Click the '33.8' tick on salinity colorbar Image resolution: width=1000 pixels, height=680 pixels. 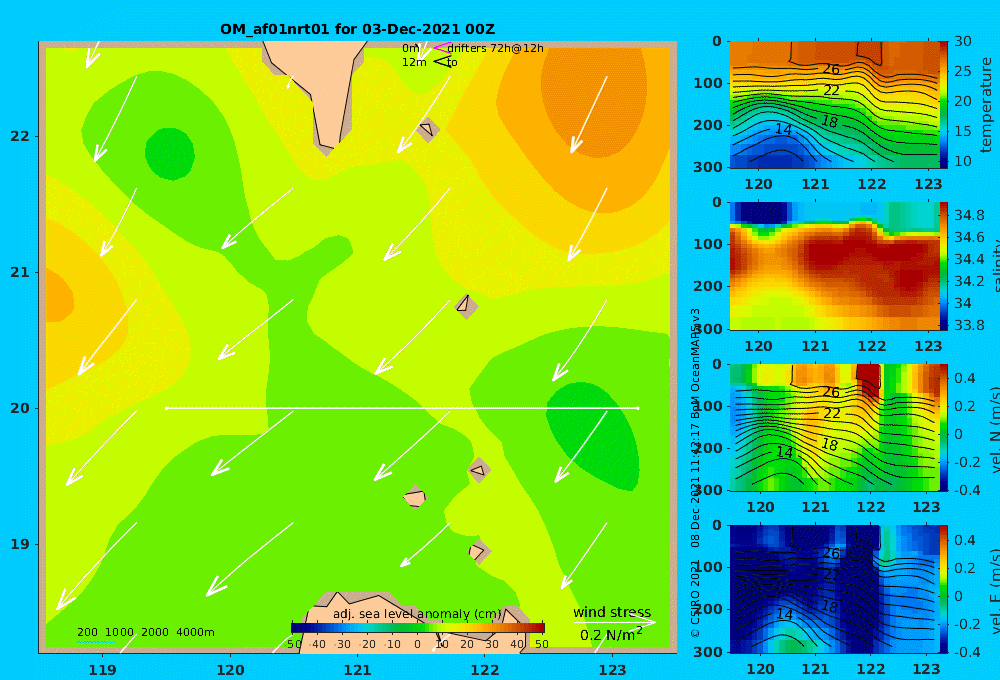(x=969, y=325)
